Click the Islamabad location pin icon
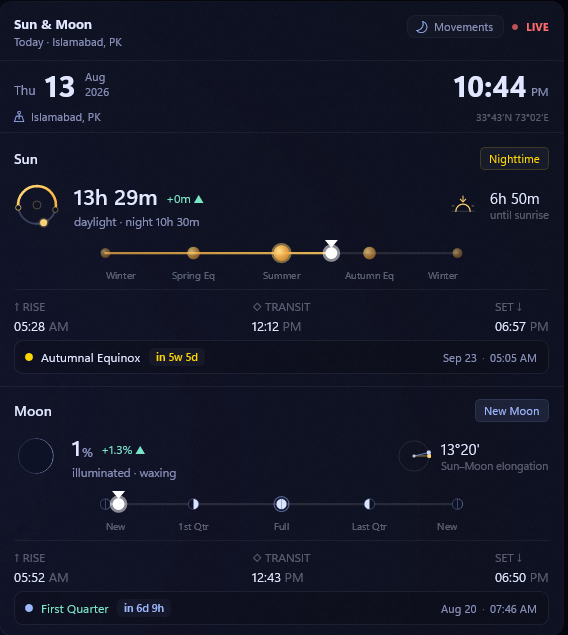The width and height of the screenshot is (568, 635). click(x=19, y=117)
